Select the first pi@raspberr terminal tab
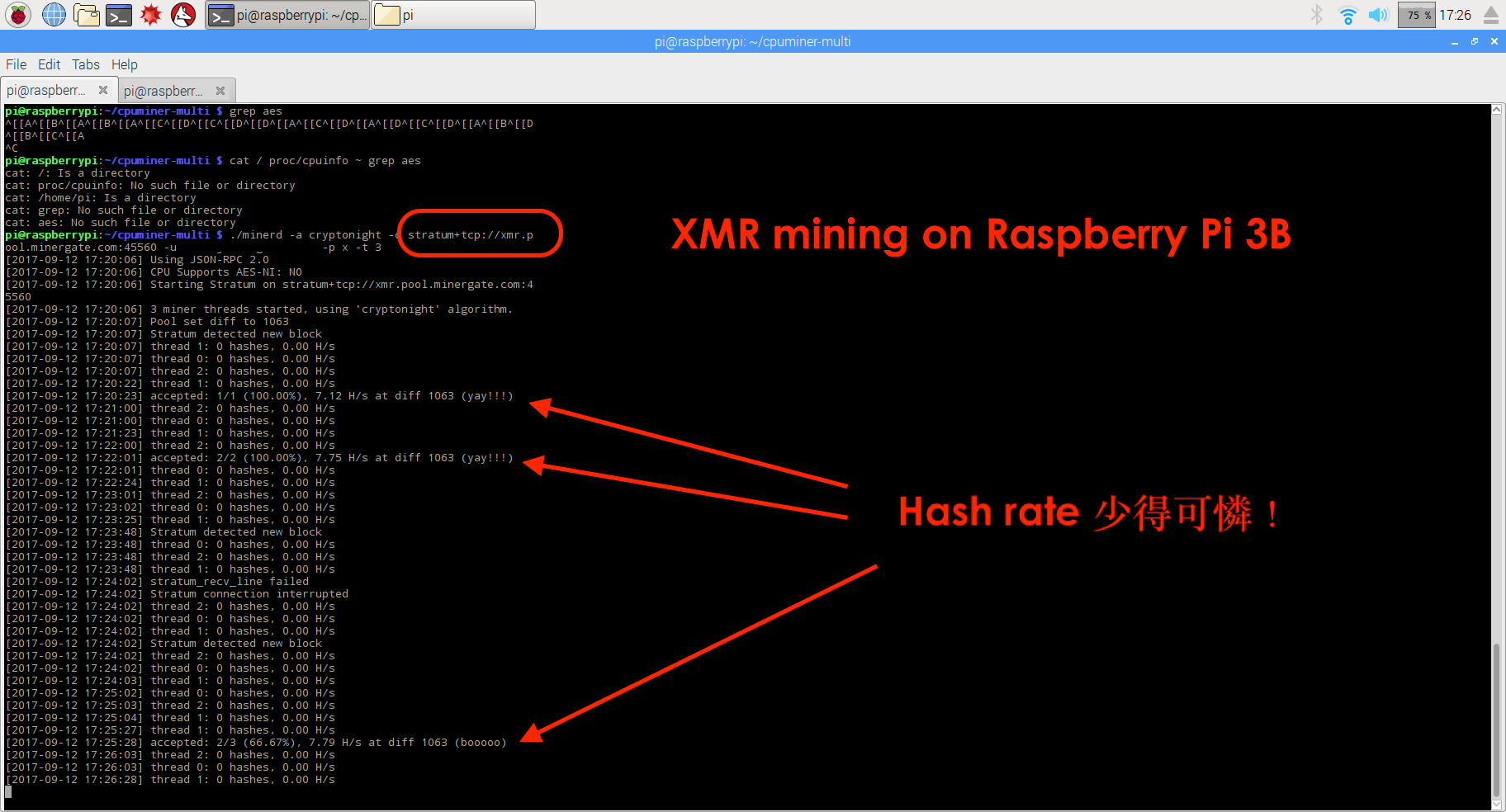This screenshot has height=812, width=1506. [x=58, y=90]
